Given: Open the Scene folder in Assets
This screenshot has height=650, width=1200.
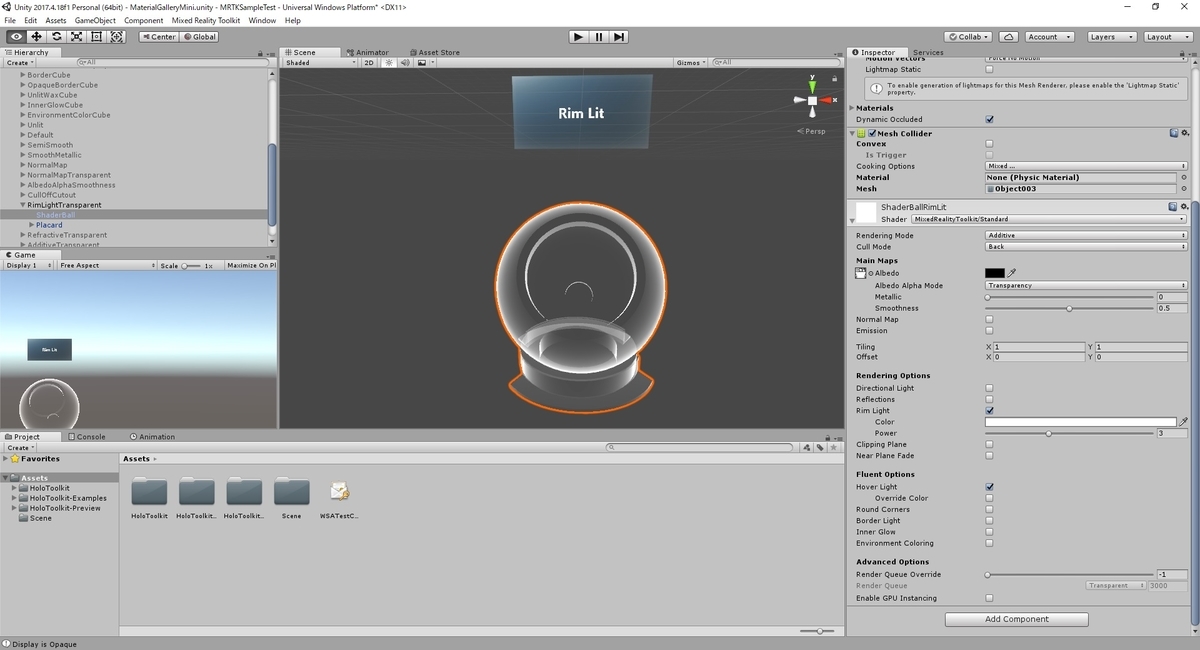Looking at the screenshot, I should (x=291, y=499).
